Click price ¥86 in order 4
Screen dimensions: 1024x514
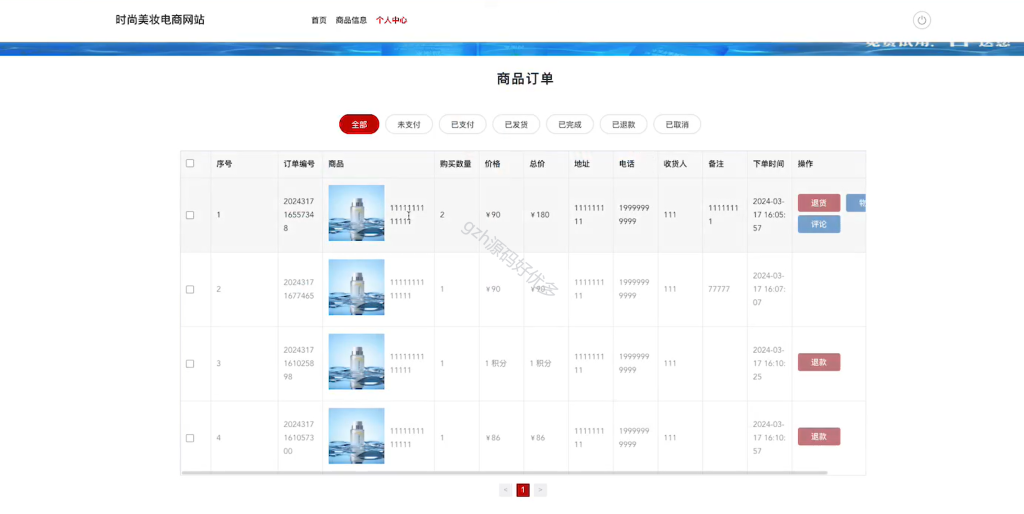tap(492, 438)
